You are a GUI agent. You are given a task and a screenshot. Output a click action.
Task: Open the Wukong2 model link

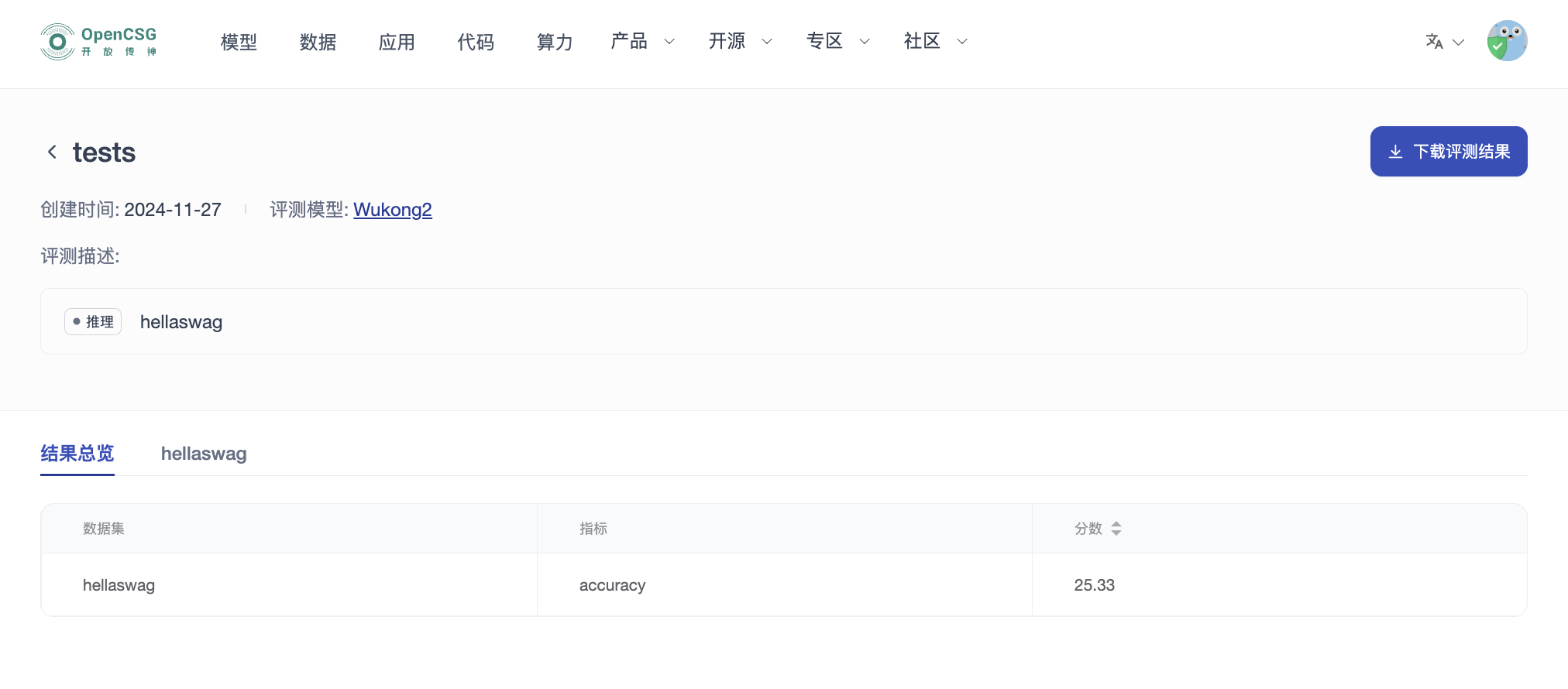[393, 210]
